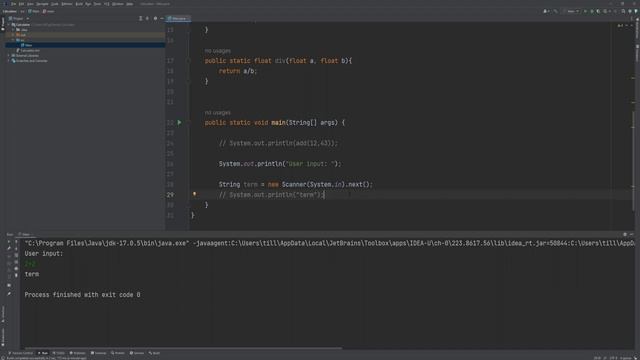Run main method from gutter arrow
Screen dimensions: 640x360
tap(179, 122)
